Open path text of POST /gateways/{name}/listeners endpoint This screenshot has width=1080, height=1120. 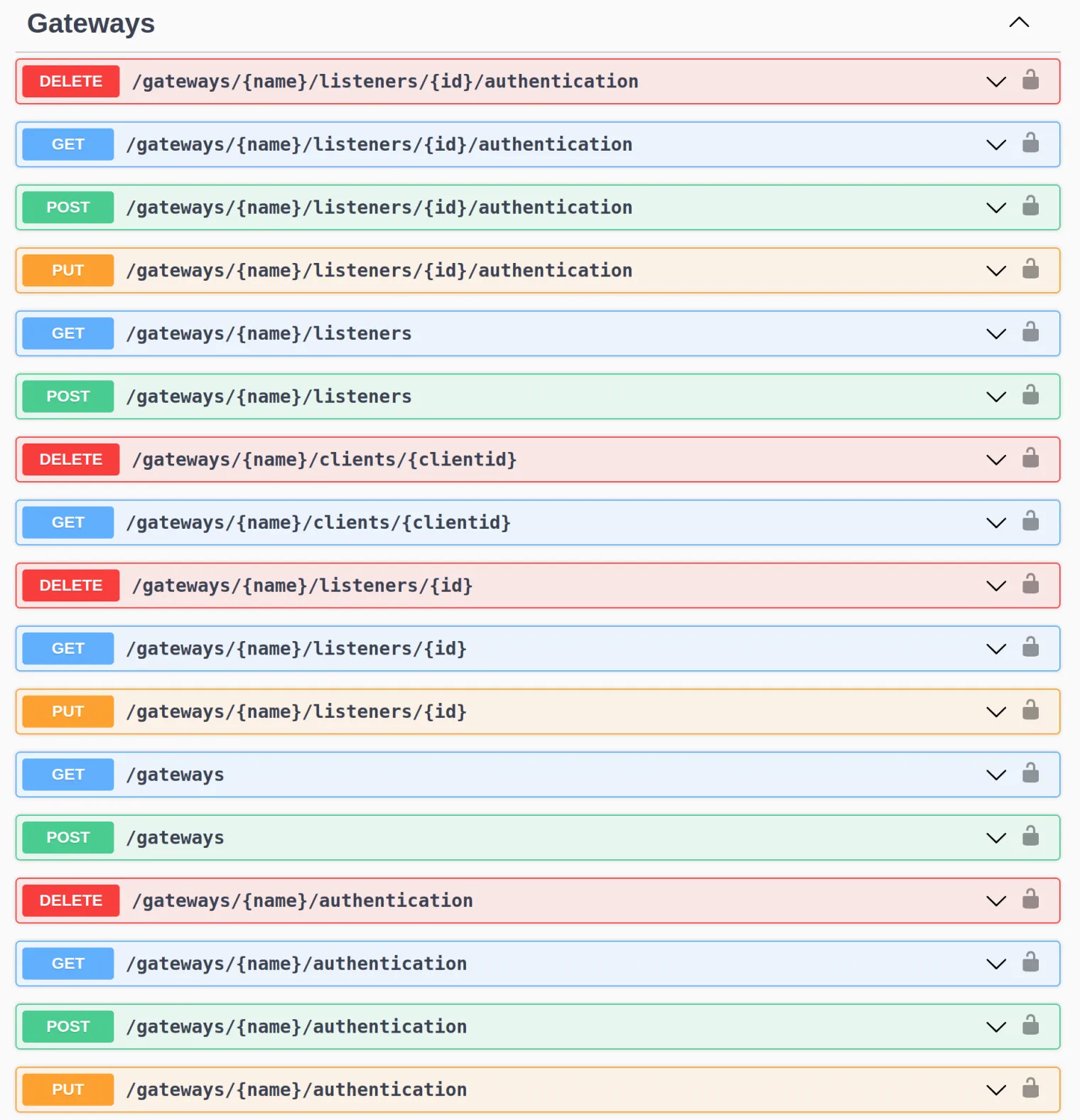click(269, 397)
